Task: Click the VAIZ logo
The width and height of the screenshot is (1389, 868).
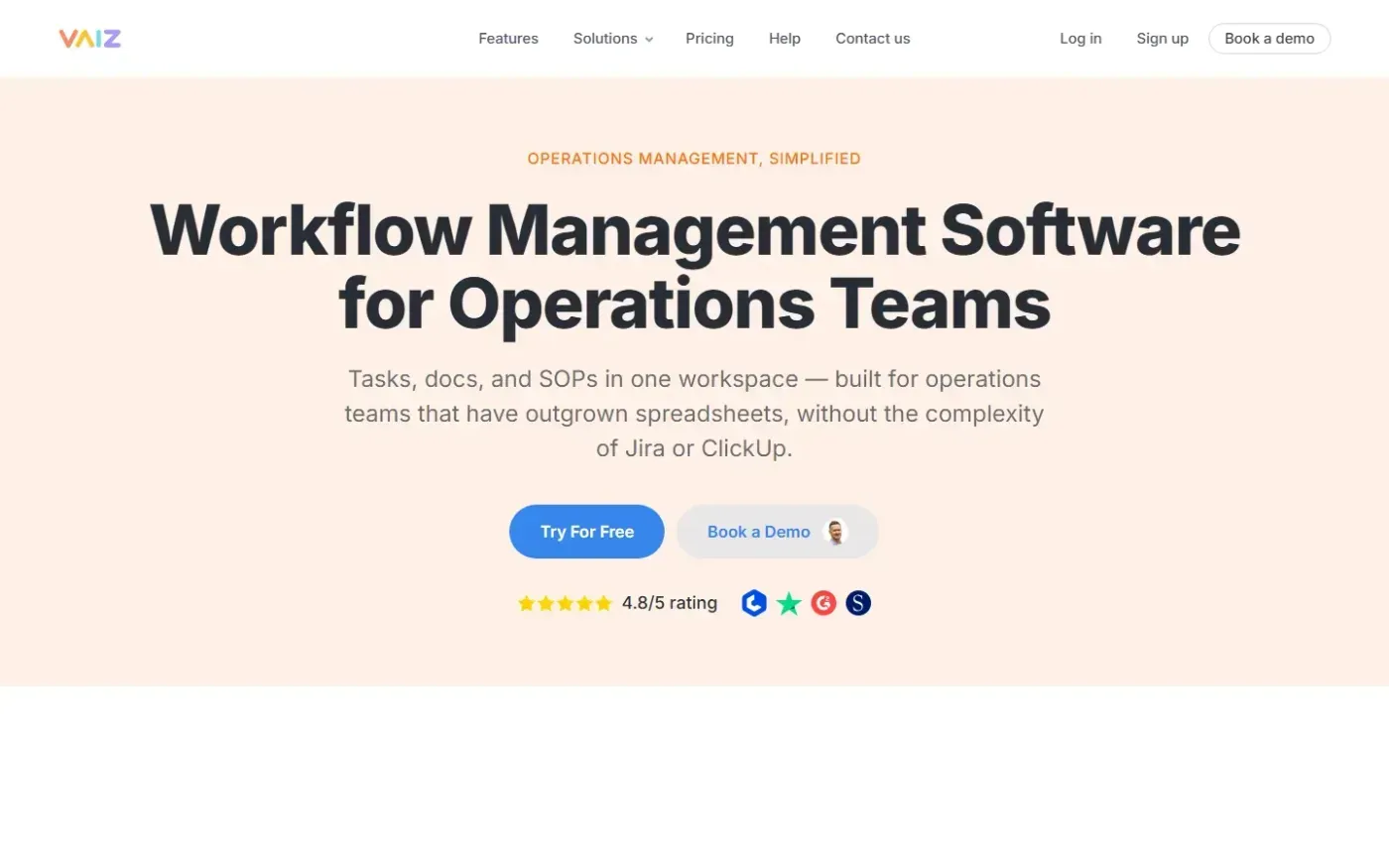Action: pos(89,39)
